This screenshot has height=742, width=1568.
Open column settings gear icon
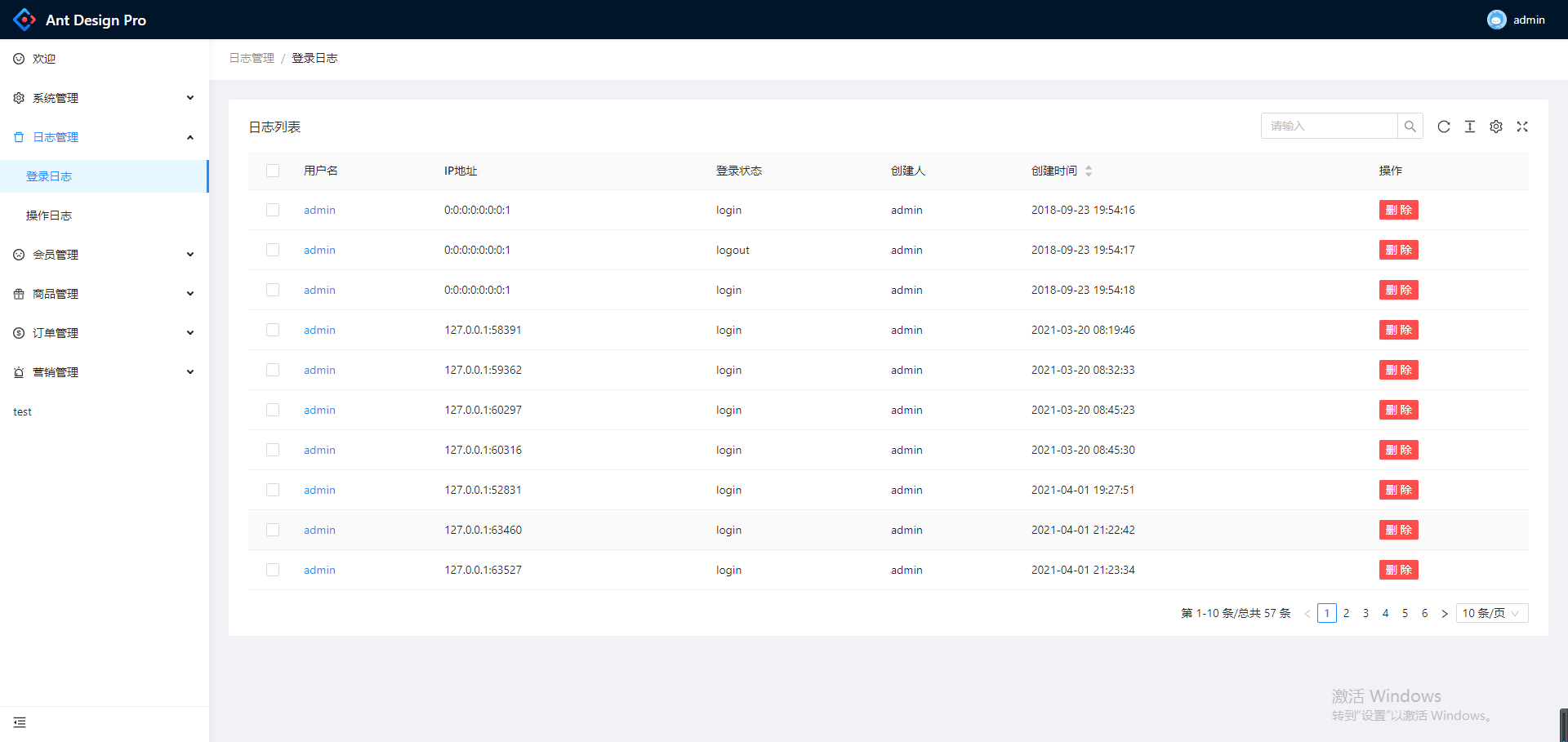point(1496,127)
